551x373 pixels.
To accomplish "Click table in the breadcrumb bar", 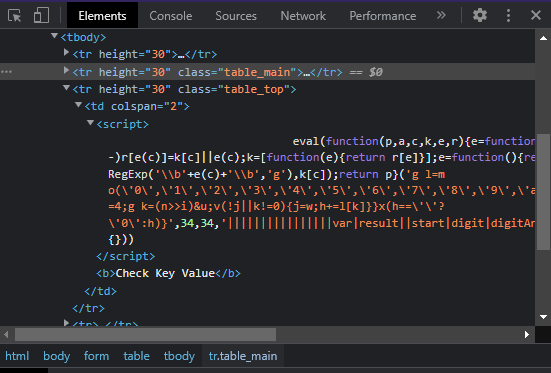I will click(x=136, y=356).
